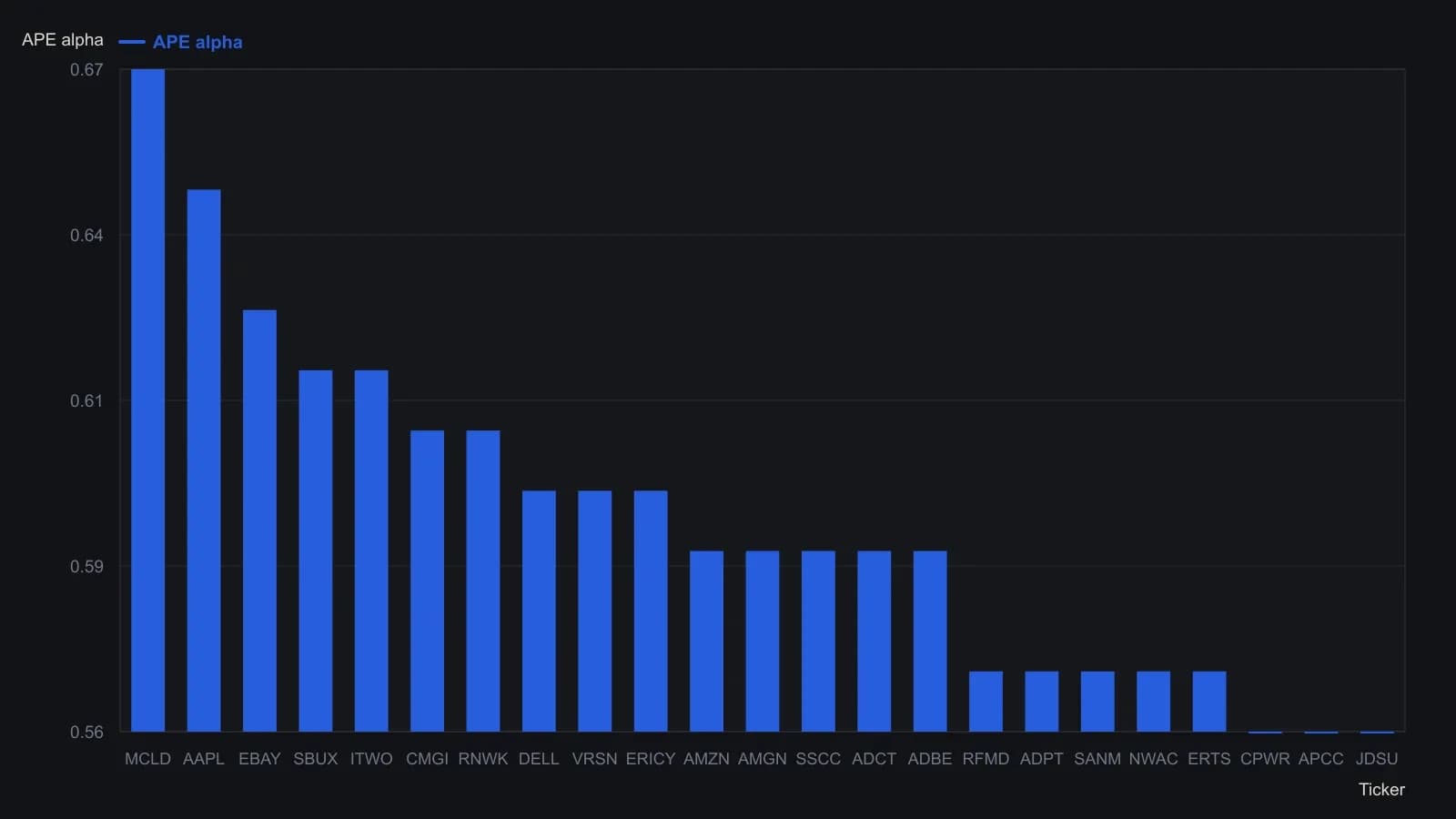Click the ERICY bar
The width and height of the screenshot is (1456, 819).
651,611
